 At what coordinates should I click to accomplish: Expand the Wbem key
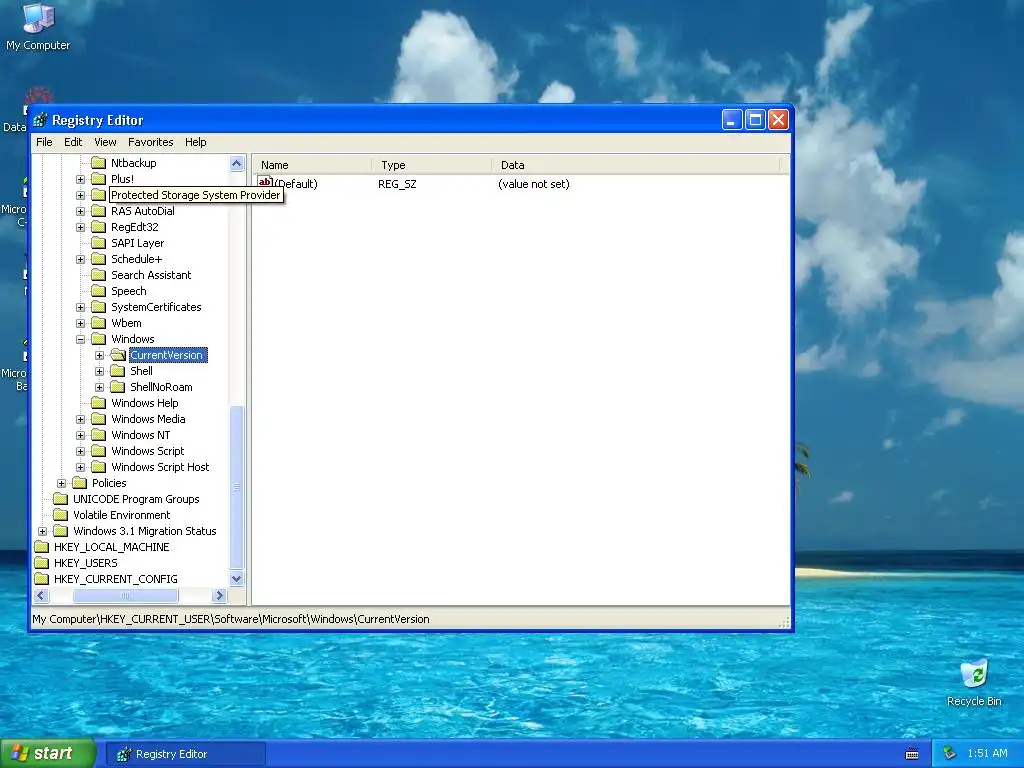(80, 323)
